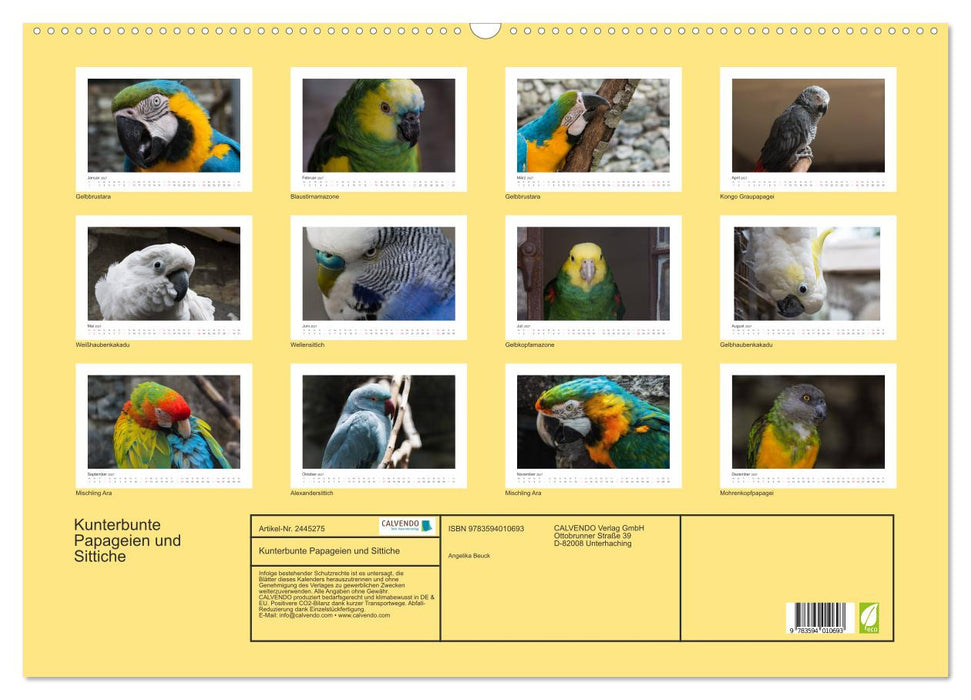Open the Wellensittich photo
This screenshot has width=971, height=700.
(x=379, y=273)
